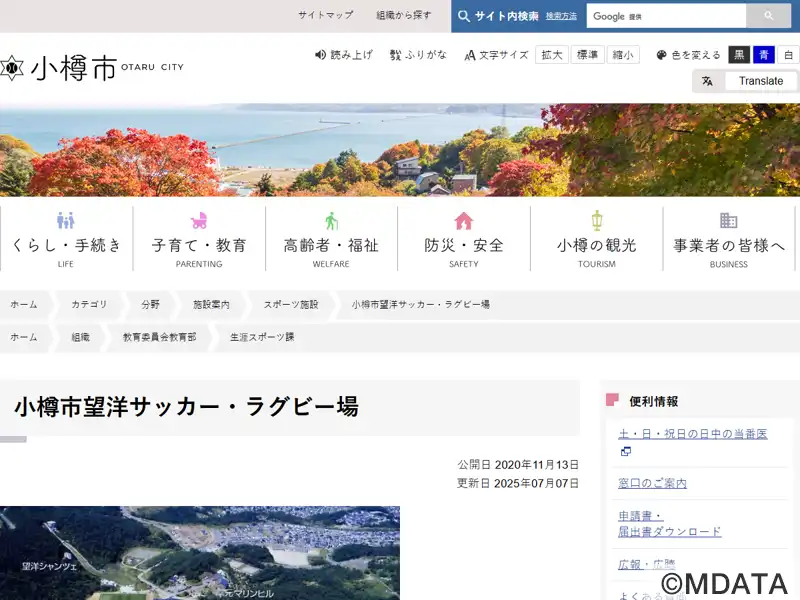Set text size to 標準

(x=588, y=55)
